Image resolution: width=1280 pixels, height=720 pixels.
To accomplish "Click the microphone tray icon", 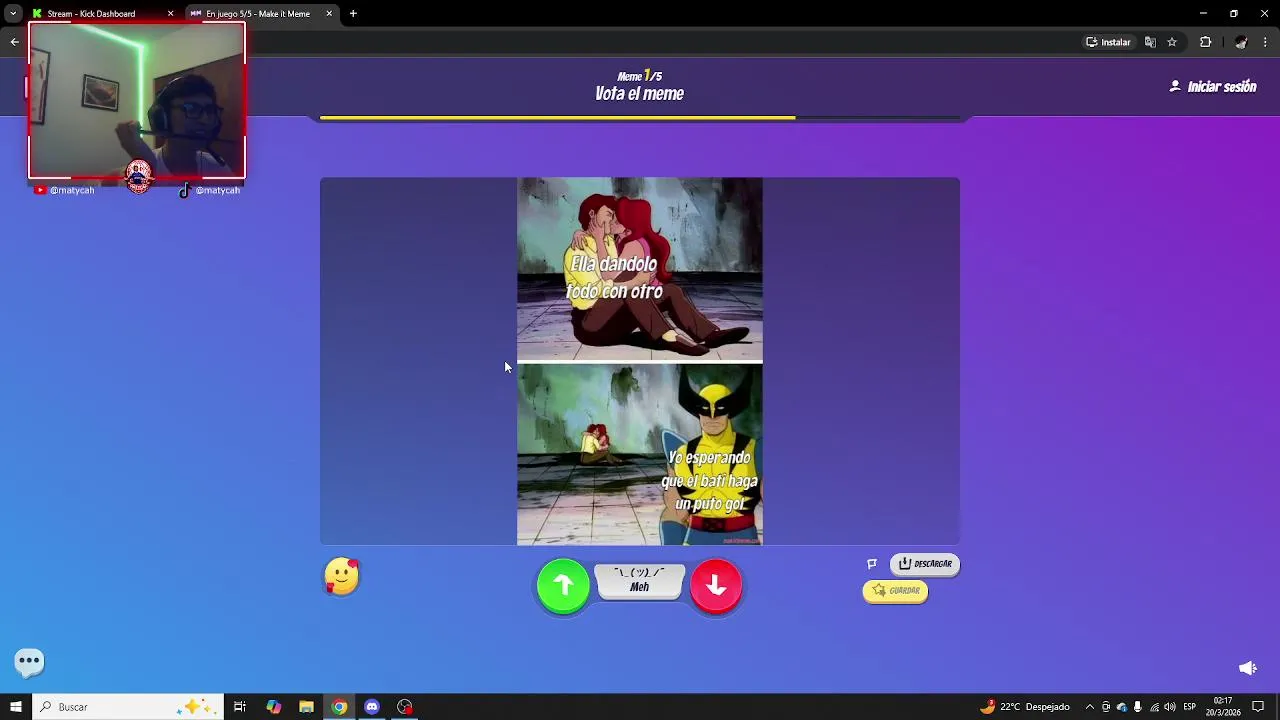I will [x=1138, y=707].
